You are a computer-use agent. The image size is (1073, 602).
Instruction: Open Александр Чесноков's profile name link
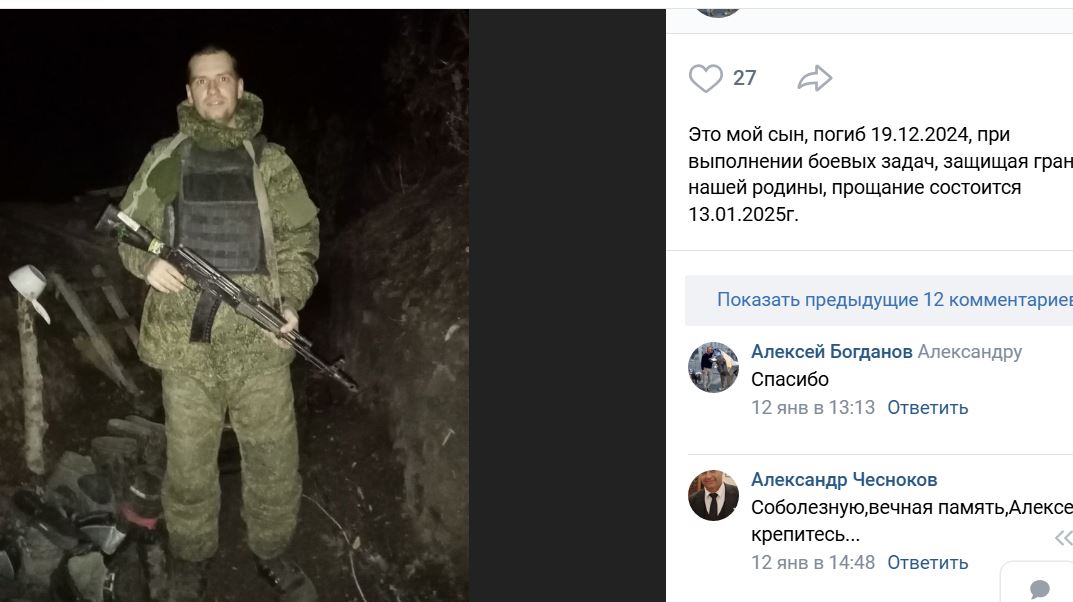pyautogui.click(x=844, y=480)
